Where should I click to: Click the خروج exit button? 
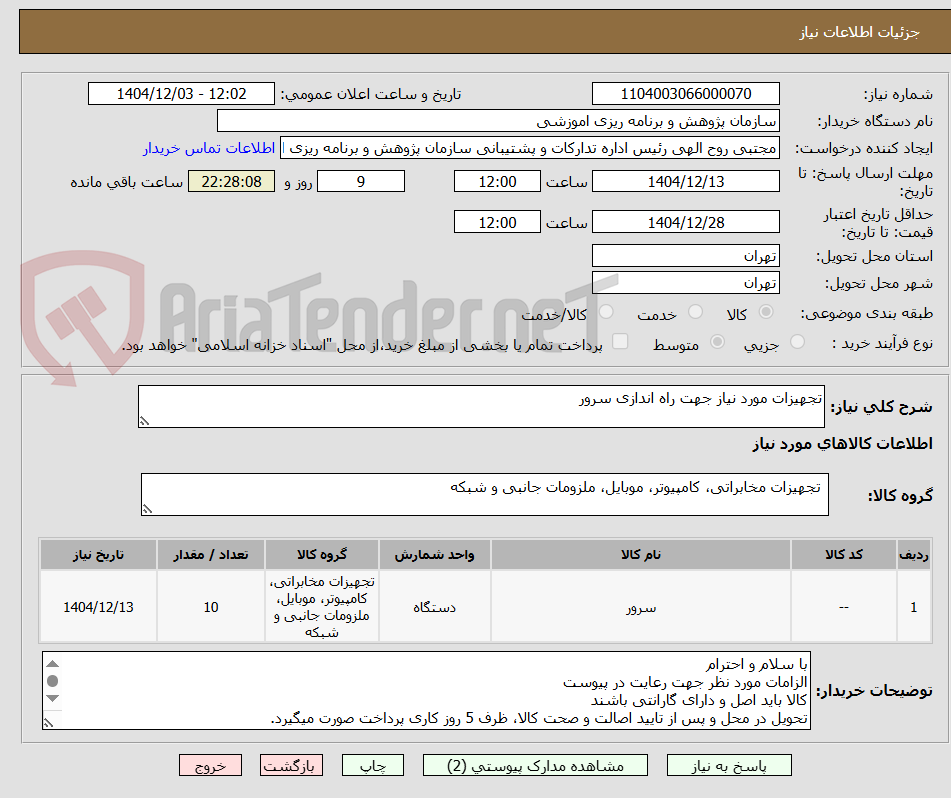pyautogui.click(x=210, y=765)
